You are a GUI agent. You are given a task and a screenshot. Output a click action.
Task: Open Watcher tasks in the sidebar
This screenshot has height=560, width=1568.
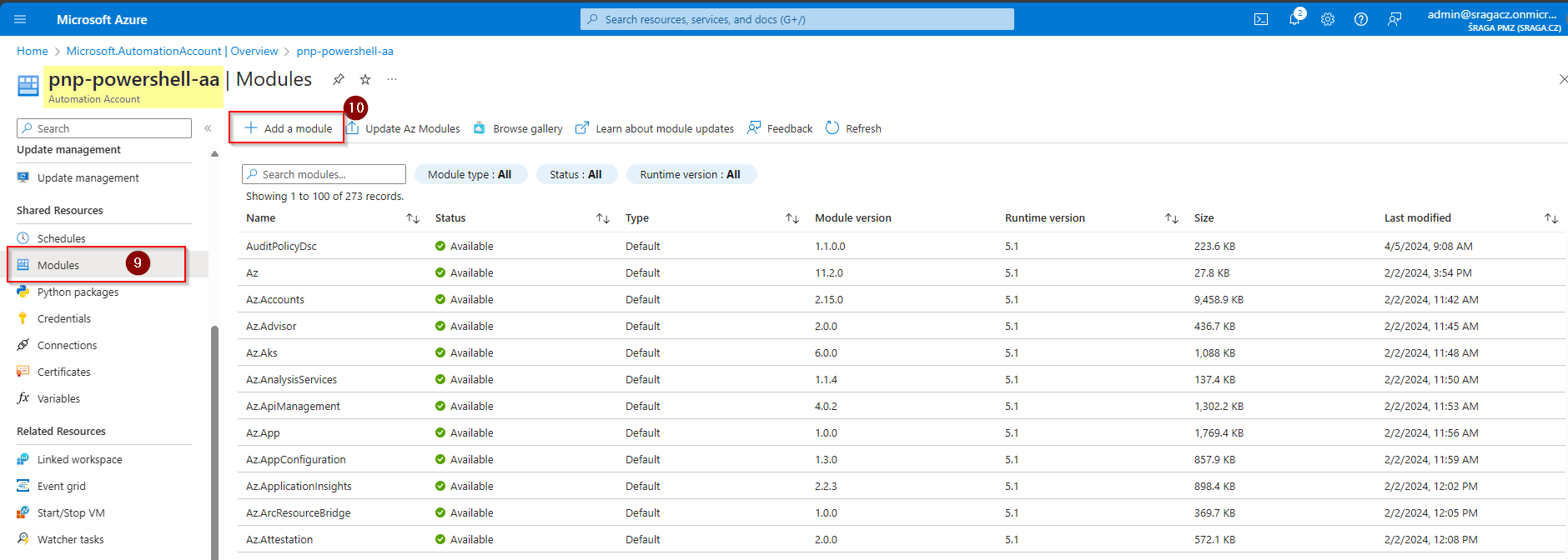[x=70, y=539]
